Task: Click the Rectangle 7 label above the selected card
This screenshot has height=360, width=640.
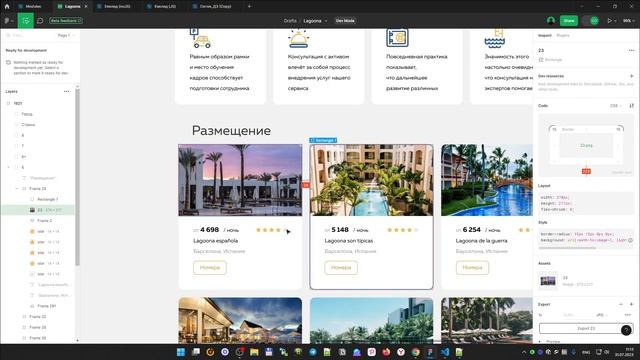Action: point(323,140)
